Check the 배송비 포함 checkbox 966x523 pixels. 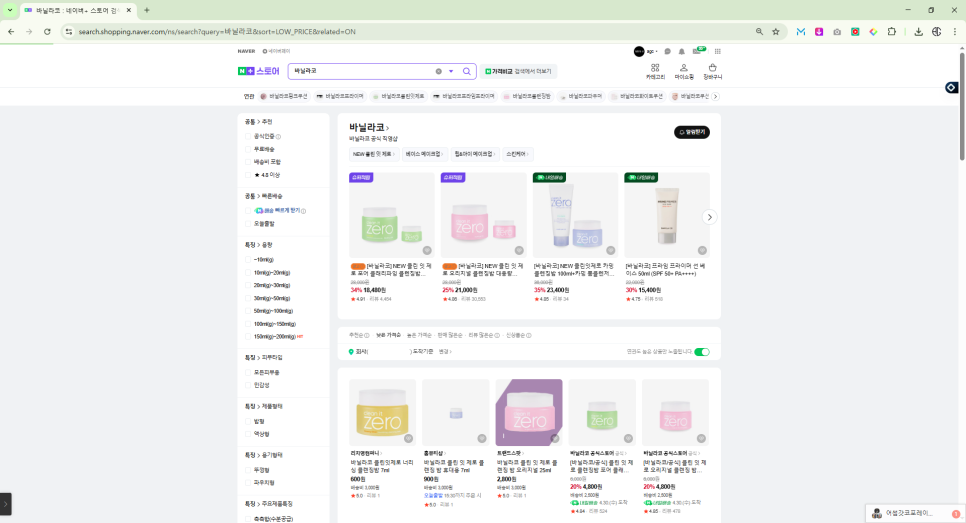coord(248,162)
